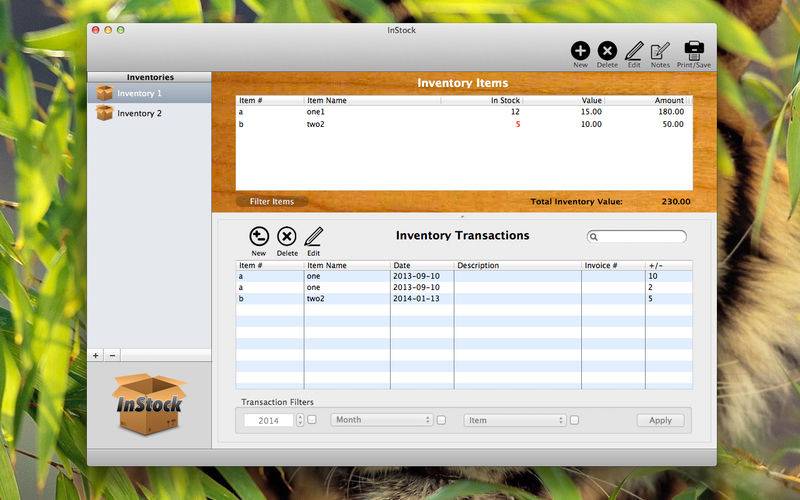Click the Print/Save printer icon

(694, 50)
